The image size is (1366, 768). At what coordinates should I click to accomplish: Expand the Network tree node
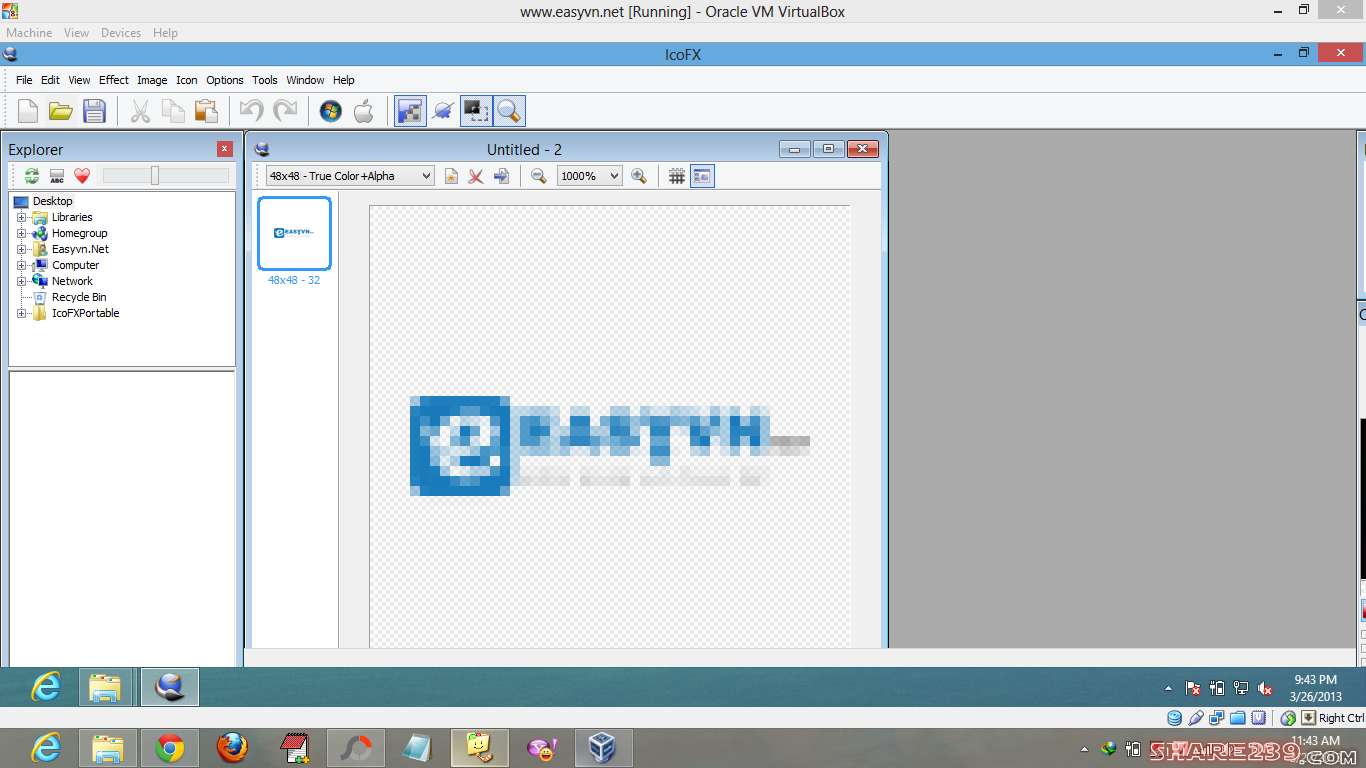coord(22,281)
